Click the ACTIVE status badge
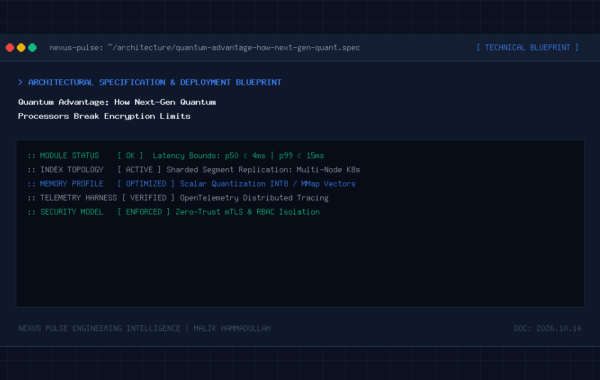The height and width of the screenshot is (380, 600). (x=139, y=170)
